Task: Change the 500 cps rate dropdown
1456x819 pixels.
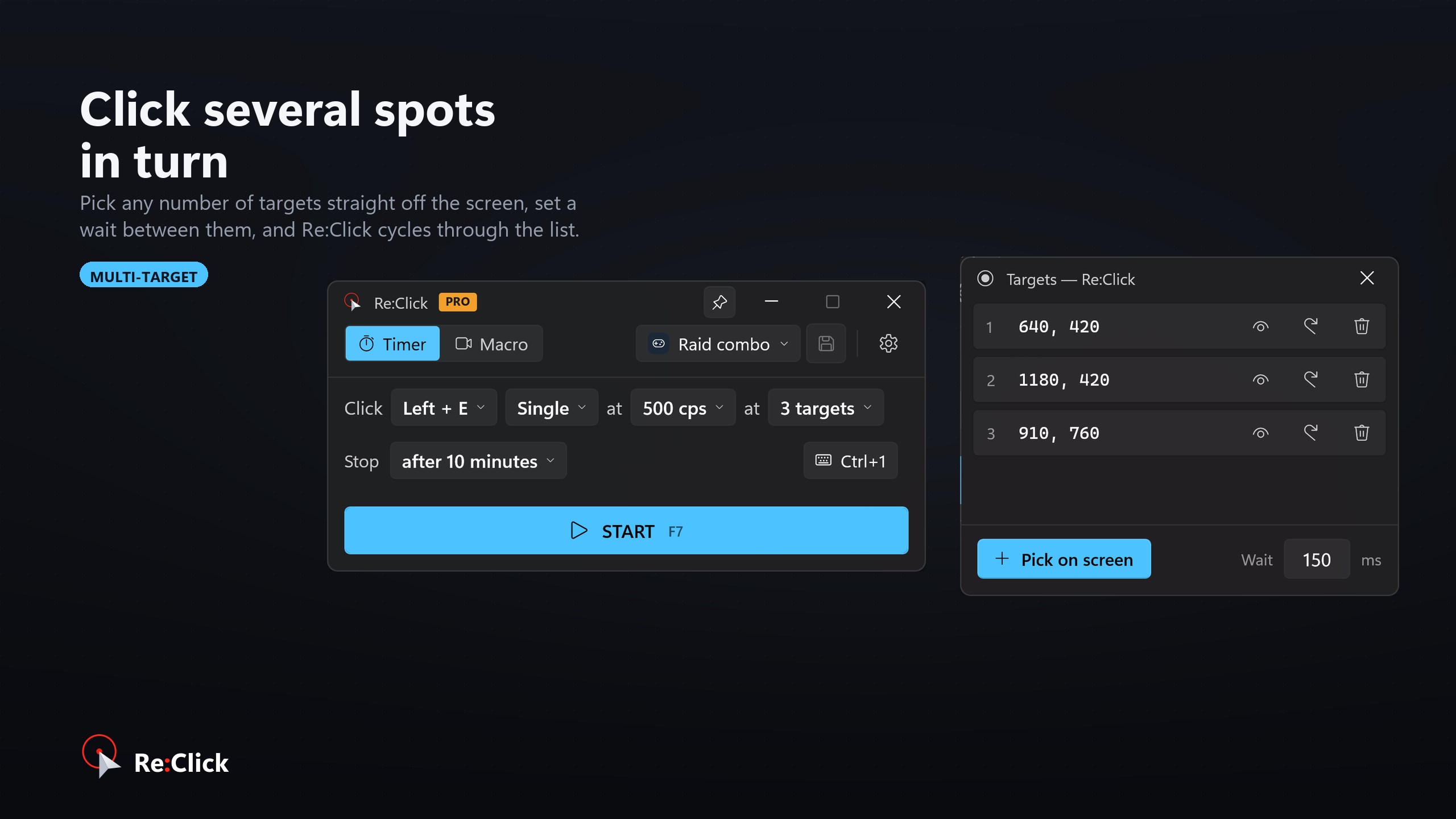Action: click(682, 408)
